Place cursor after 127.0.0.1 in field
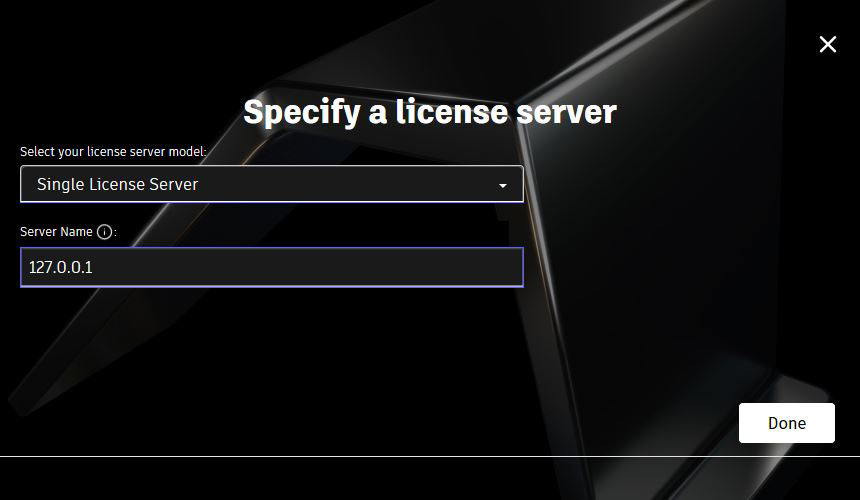This screenshot has width=860, height=500. tap(94, 268)
